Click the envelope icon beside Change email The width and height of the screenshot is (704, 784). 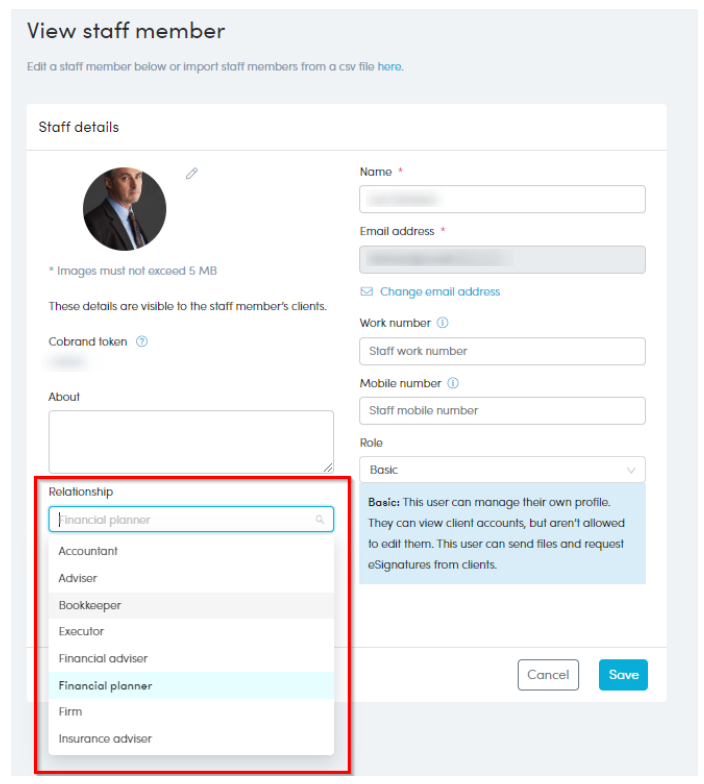coord(367,292)
